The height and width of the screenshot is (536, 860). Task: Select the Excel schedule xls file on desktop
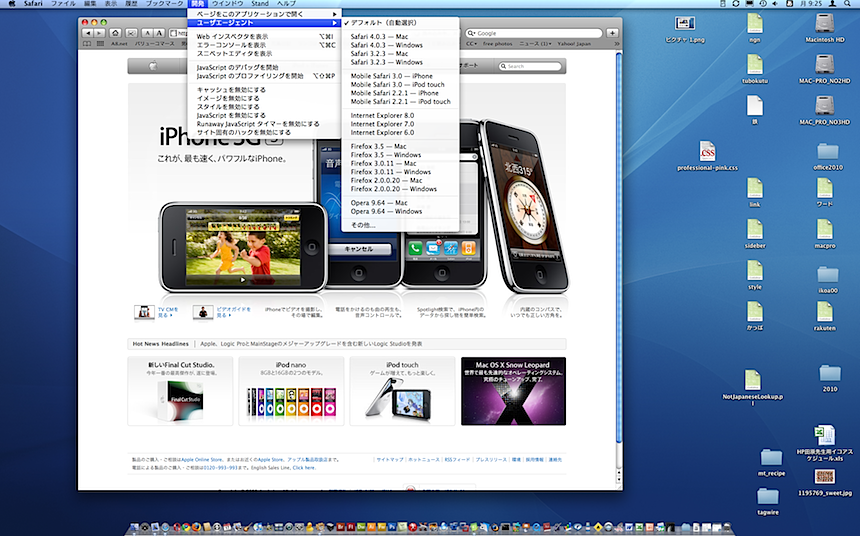point(824,443)
